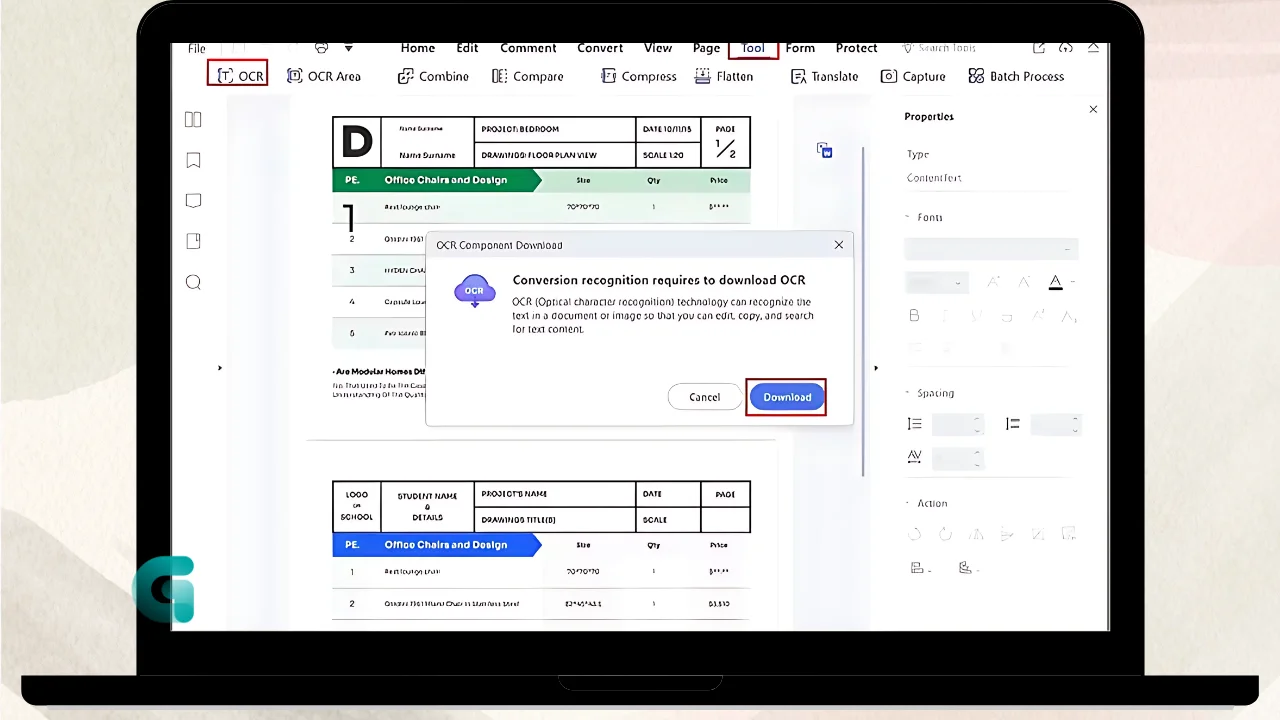The image size is (1280, 720).
Task: Click the share icon at top right
Action: point(1039,47)
